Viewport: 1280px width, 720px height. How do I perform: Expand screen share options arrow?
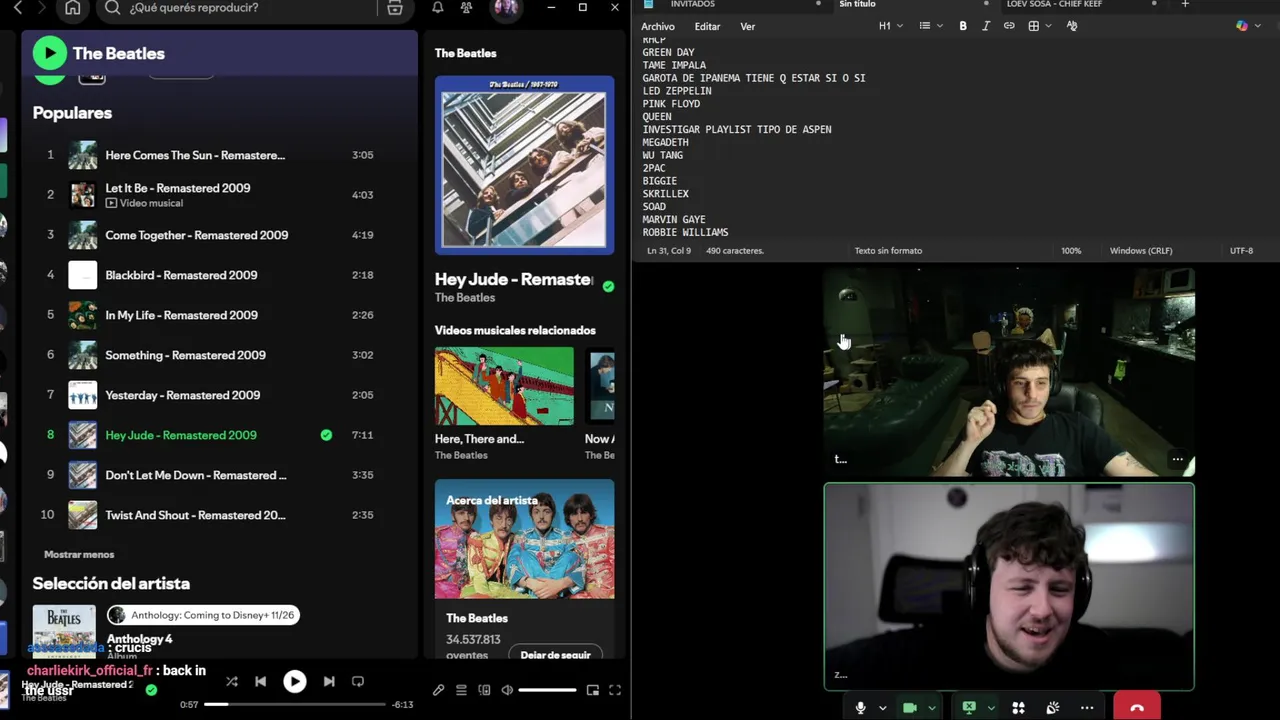click(991, 708)
